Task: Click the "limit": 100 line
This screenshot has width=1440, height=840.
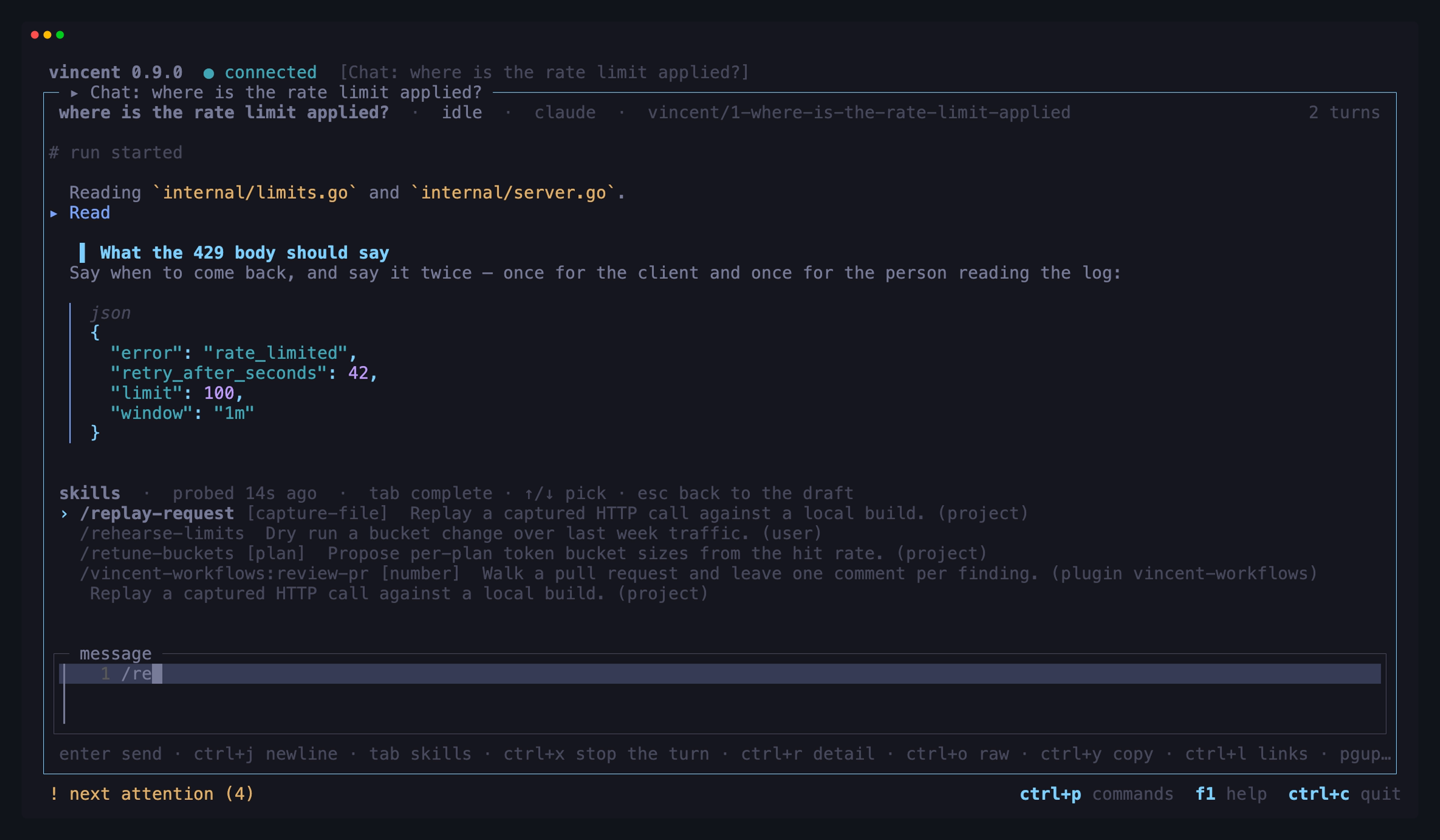Action: (177, 393)
